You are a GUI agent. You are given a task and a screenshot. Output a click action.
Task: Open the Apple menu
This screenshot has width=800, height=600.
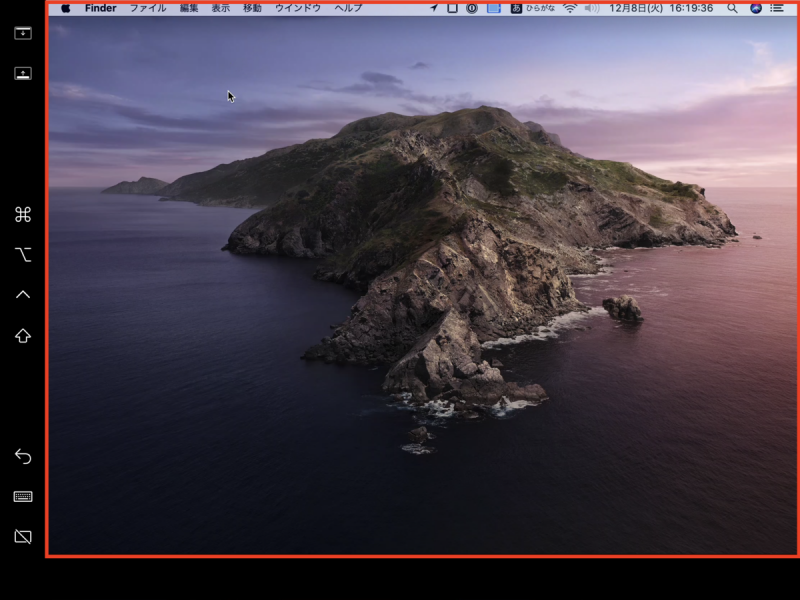coord(66,8)
